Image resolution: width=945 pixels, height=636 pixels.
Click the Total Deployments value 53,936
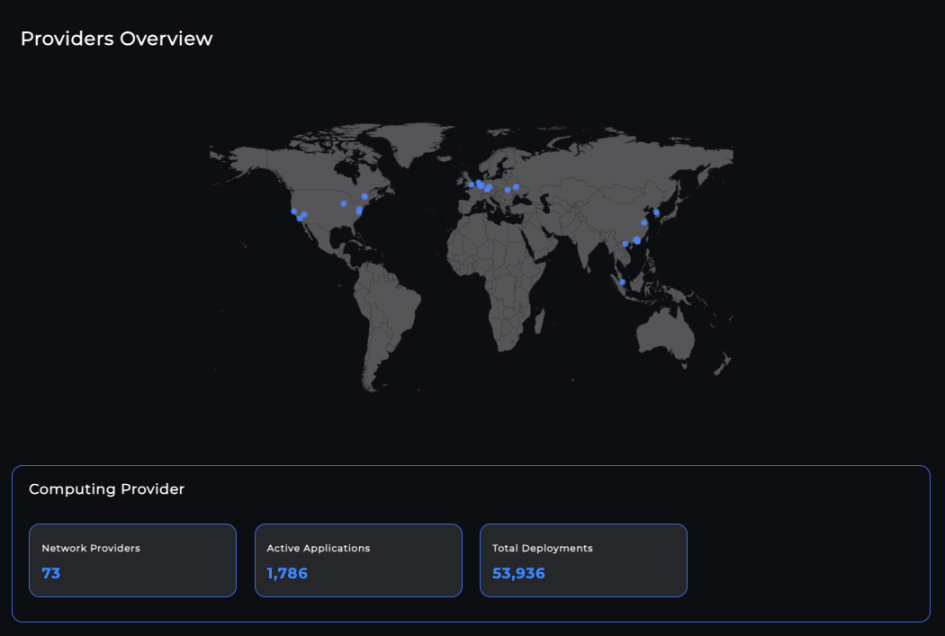click(x=518, y=573)
